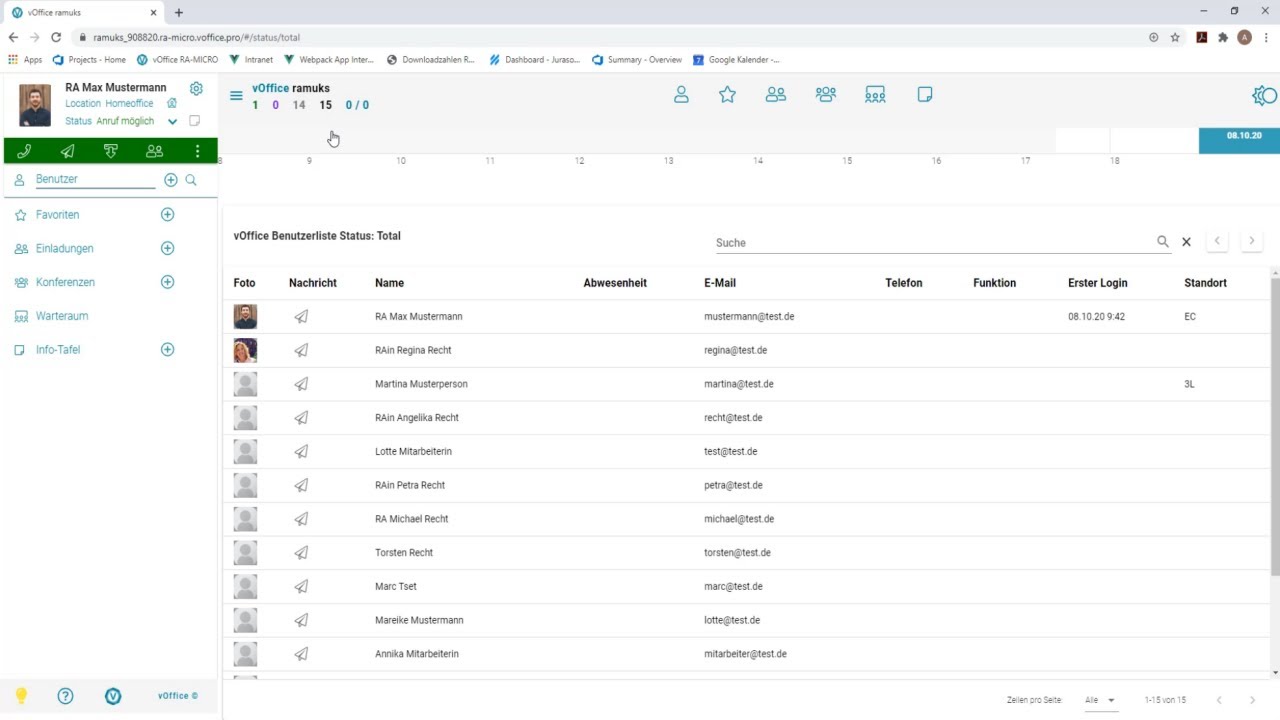This screenshot has height=720, width=1280.
Task: Sort by Name column header
Action: pyautogui.click(x=389, y=283)
